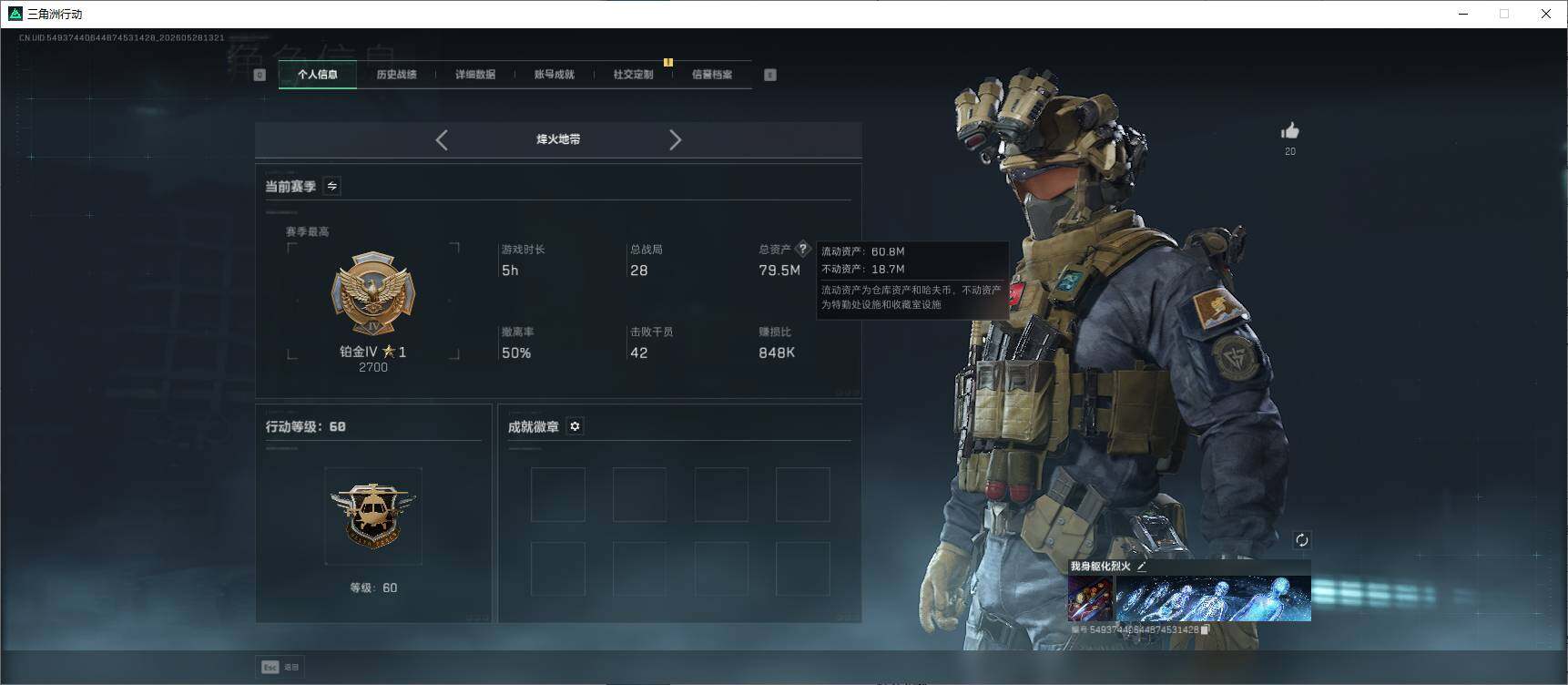Maximize the 三角洲行动 window

click(x=1504, y=14)
